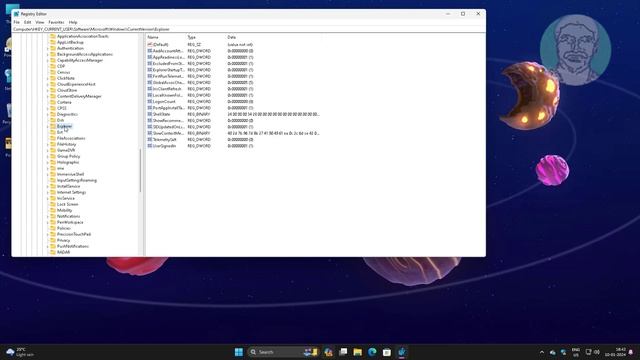Open the taskbar clock and date
640x360 pixels.
[616, 352]
